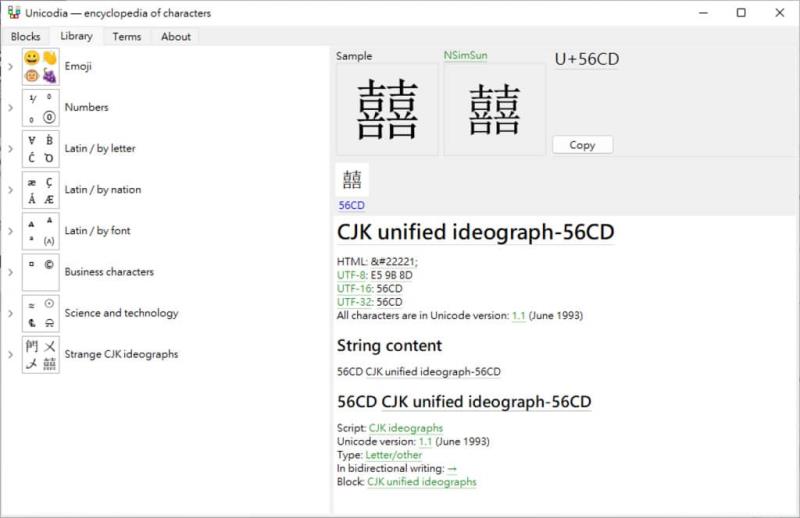This screenshot has height=518, width=800.
Task: Click the Unicodia app icon in title bar
Action: [x=14, y=13]
